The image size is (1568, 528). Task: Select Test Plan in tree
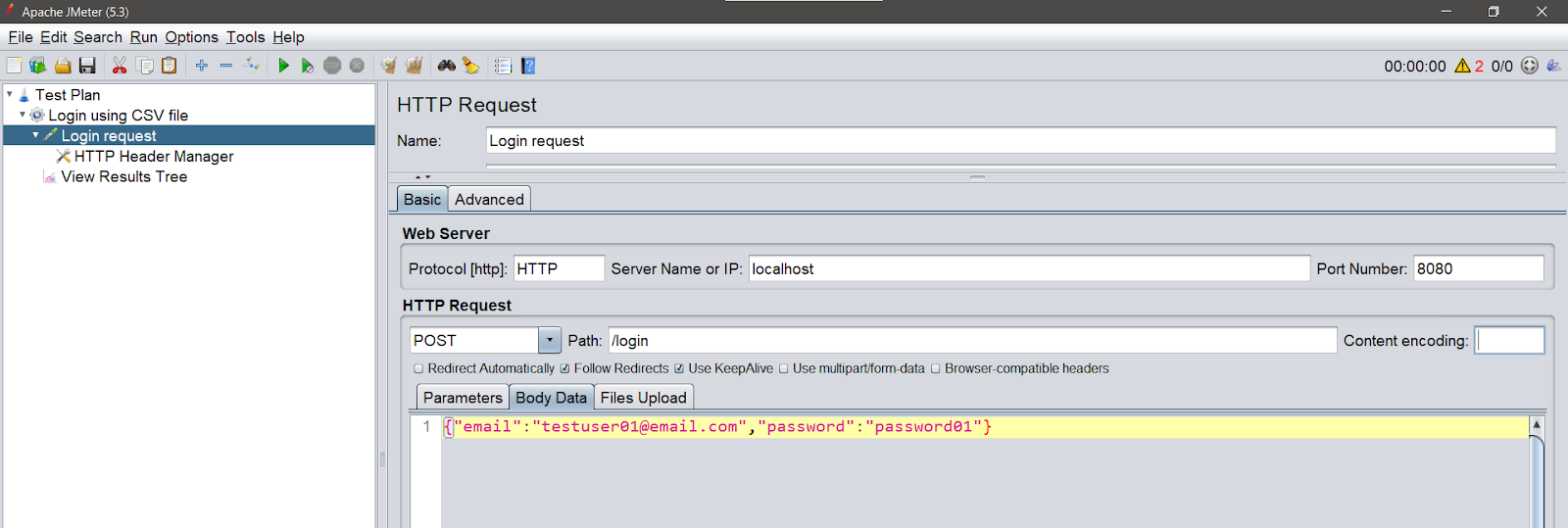[x=68, y=94]
